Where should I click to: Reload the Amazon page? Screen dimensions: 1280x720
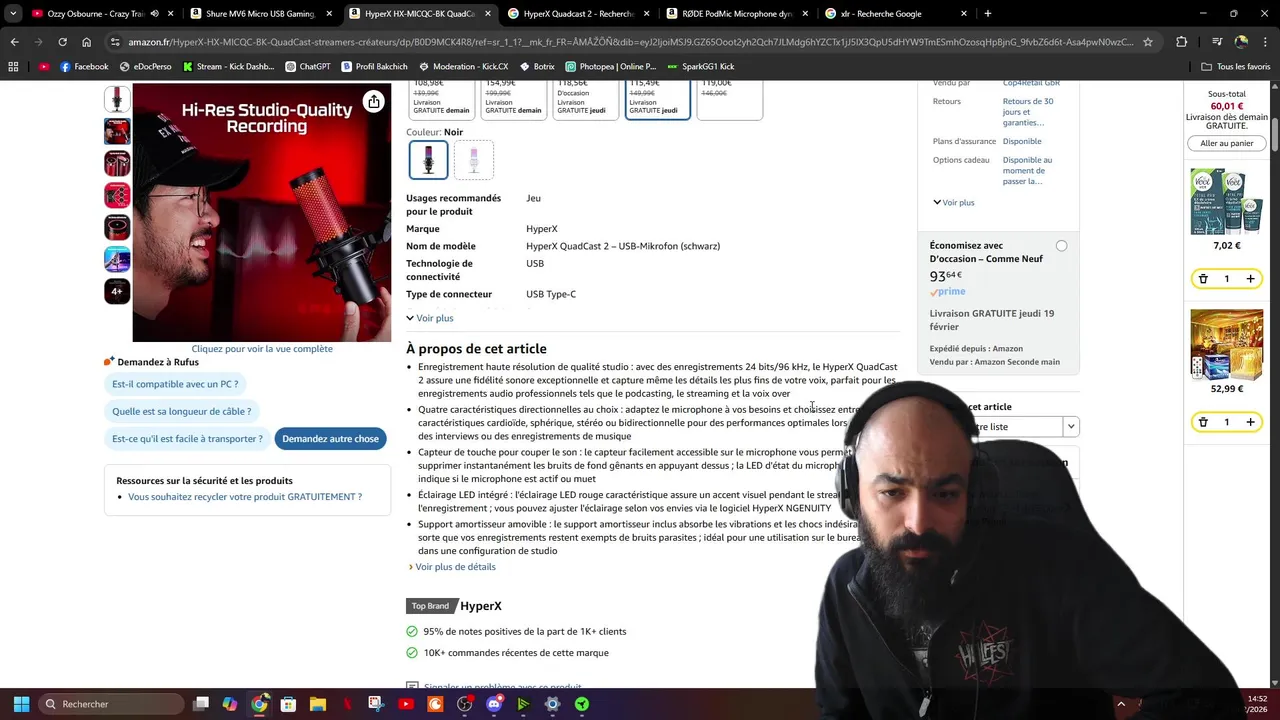62,42
